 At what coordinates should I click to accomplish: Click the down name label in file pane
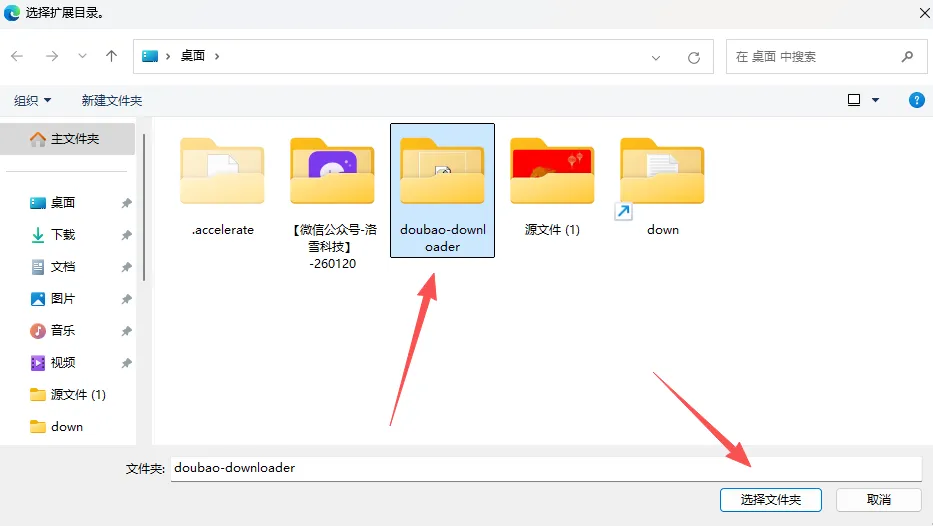coord(663,230)
